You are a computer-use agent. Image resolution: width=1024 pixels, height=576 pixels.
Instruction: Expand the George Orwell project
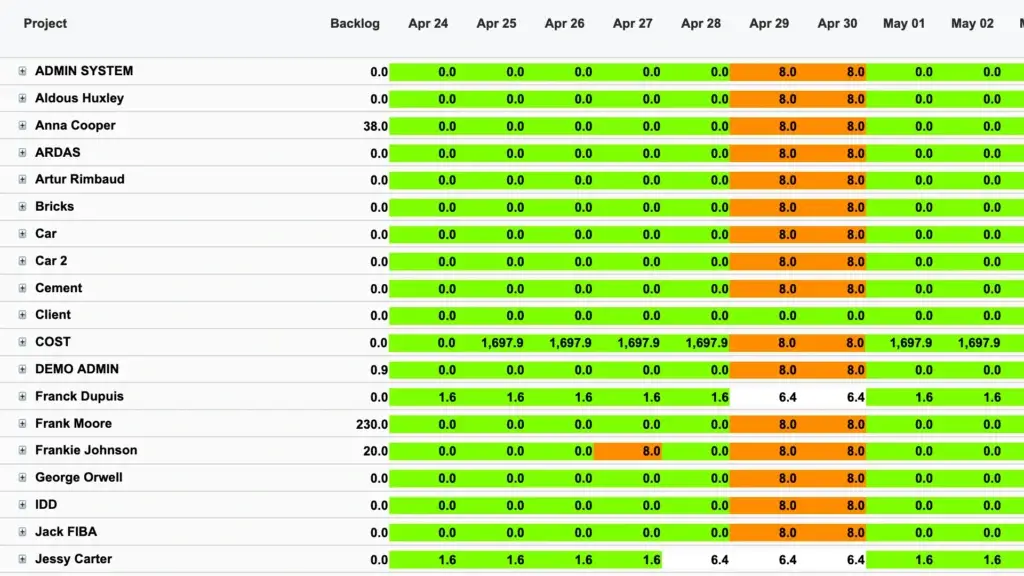(x=22, y=478)
